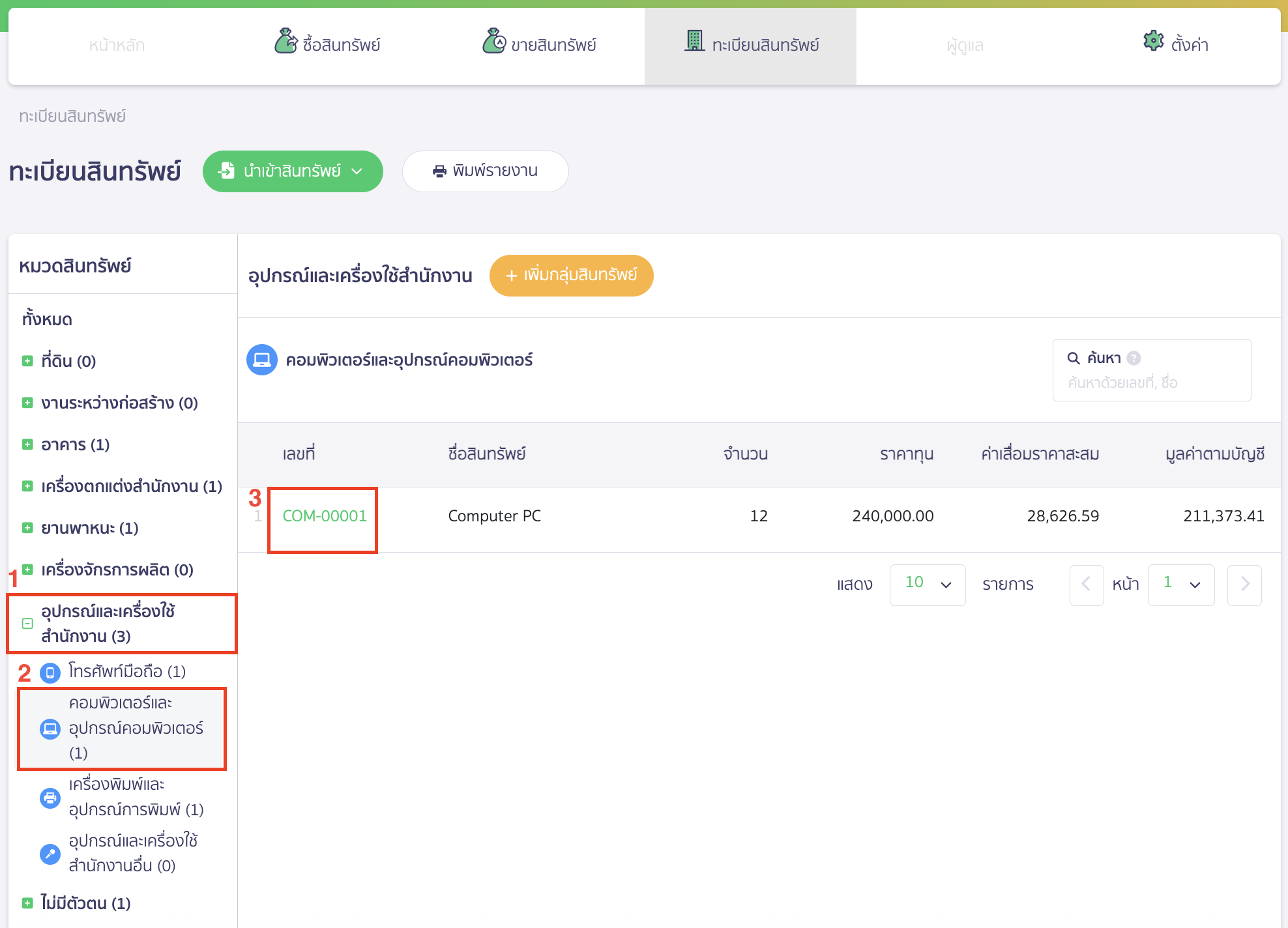Click the mobile phone category icon

(x=50, y=672)
